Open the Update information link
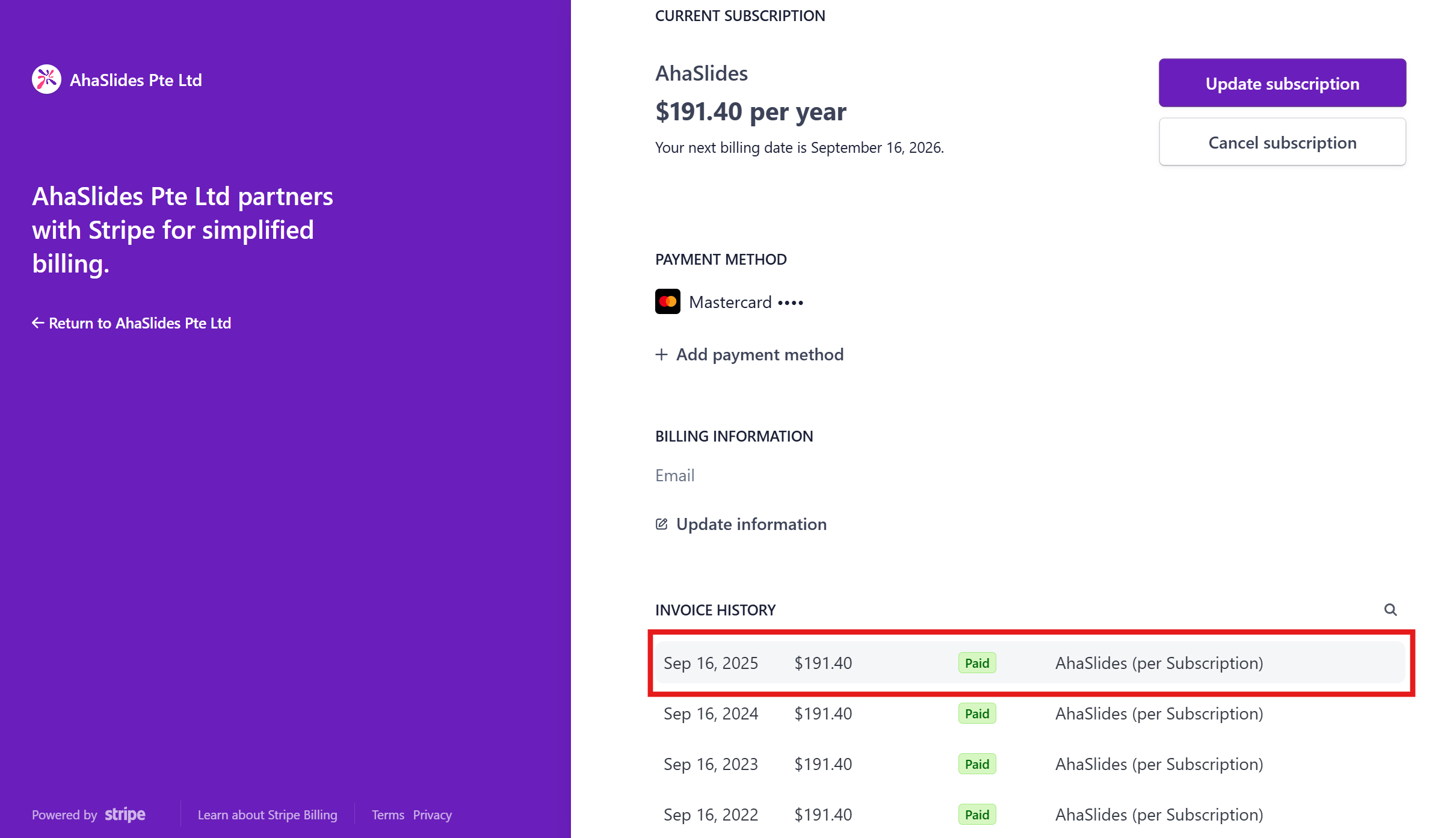This screenshot has width=1456, height=838. [x=751, y=524]
